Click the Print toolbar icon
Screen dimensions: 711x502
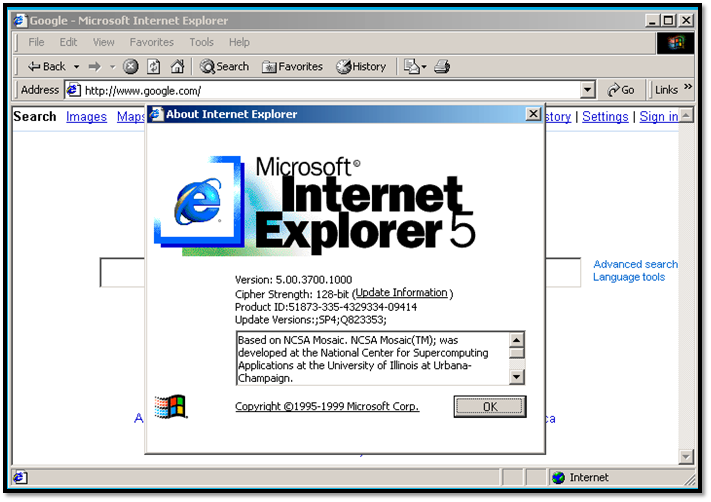tap(442, 67)
